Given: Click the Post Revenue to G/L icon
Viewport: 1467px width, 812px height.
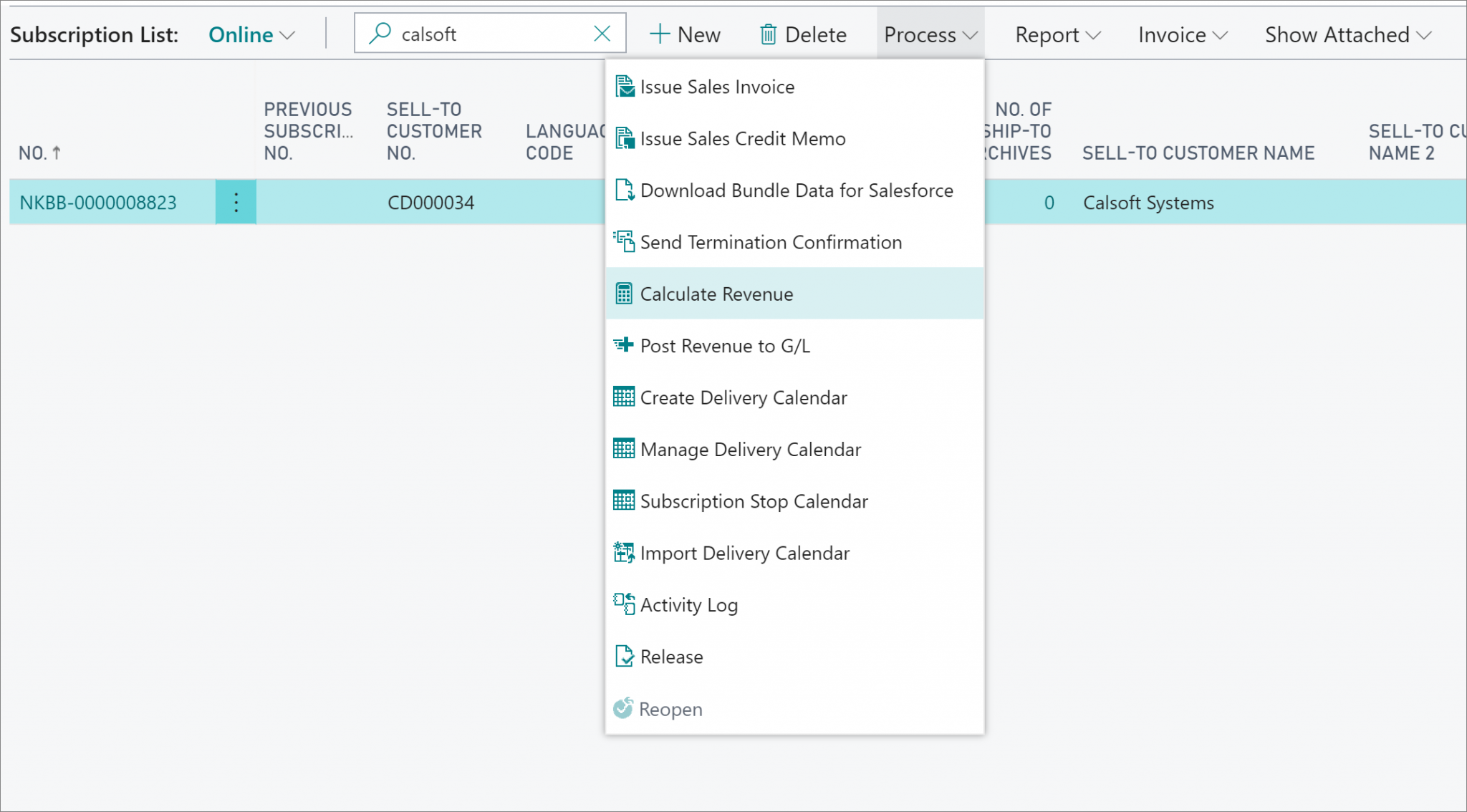Looking at the screenshot, I should 625,345.
